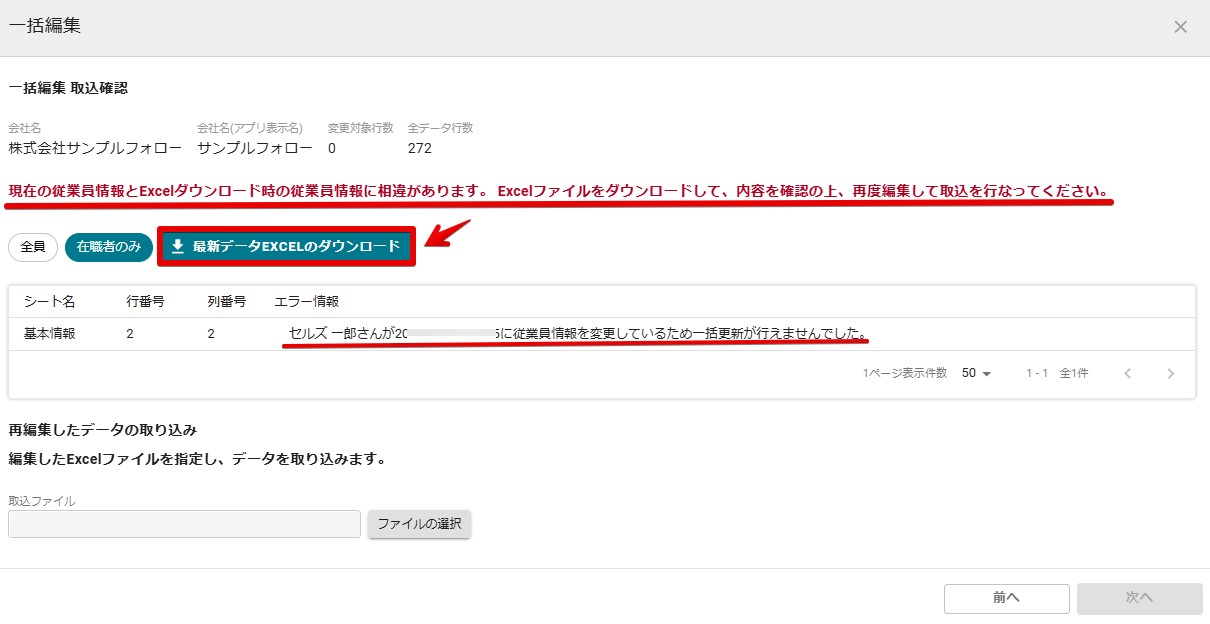The height and width of the screenshot is (624, 1210).
Task: Close the 一括編集 dialog with the X icon
Action: tap(1180, 27)
